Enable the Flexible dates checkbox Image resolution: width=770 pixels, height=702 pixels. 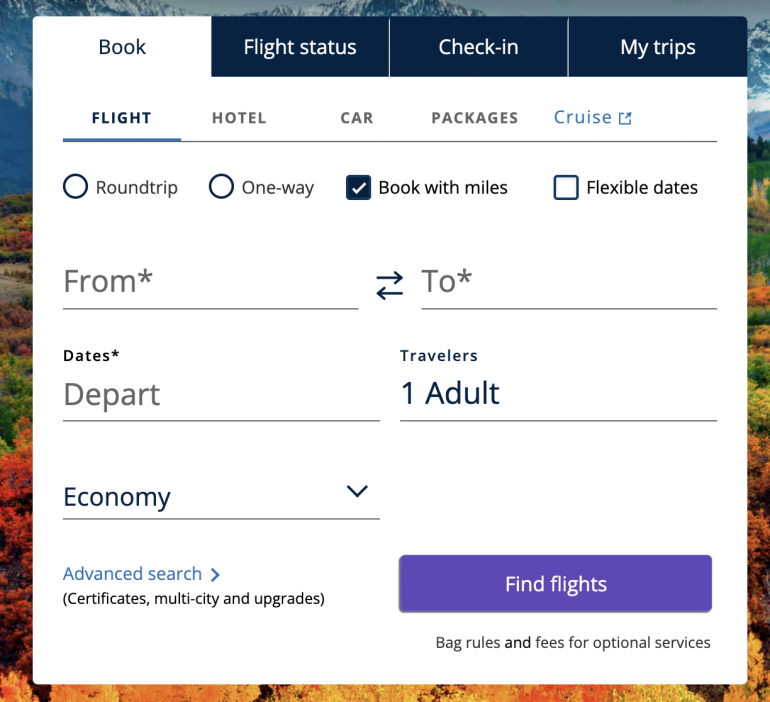point(566,187)
